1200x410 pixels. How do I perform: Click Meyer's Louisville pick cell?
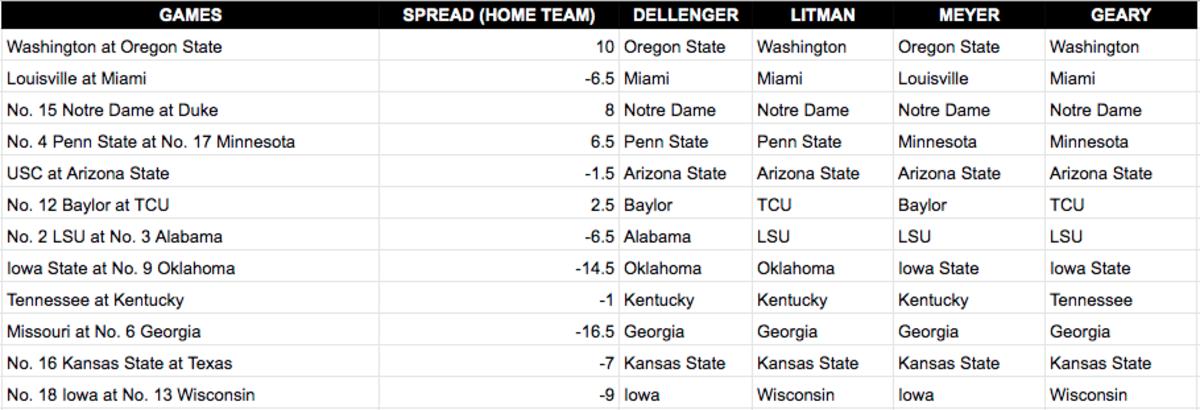969,78
